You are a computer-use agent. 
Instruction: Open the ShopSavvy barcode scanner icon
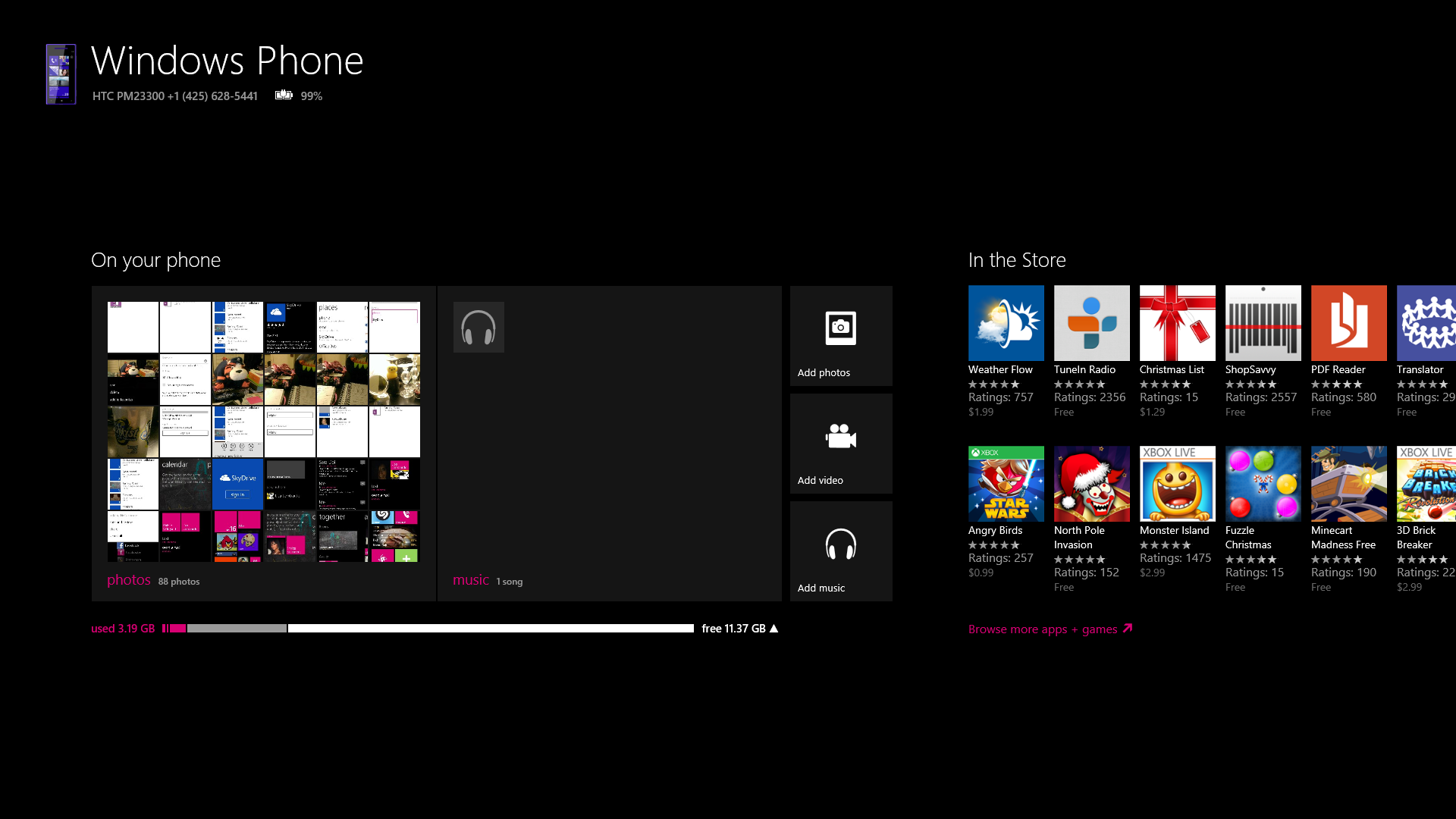1262,323
